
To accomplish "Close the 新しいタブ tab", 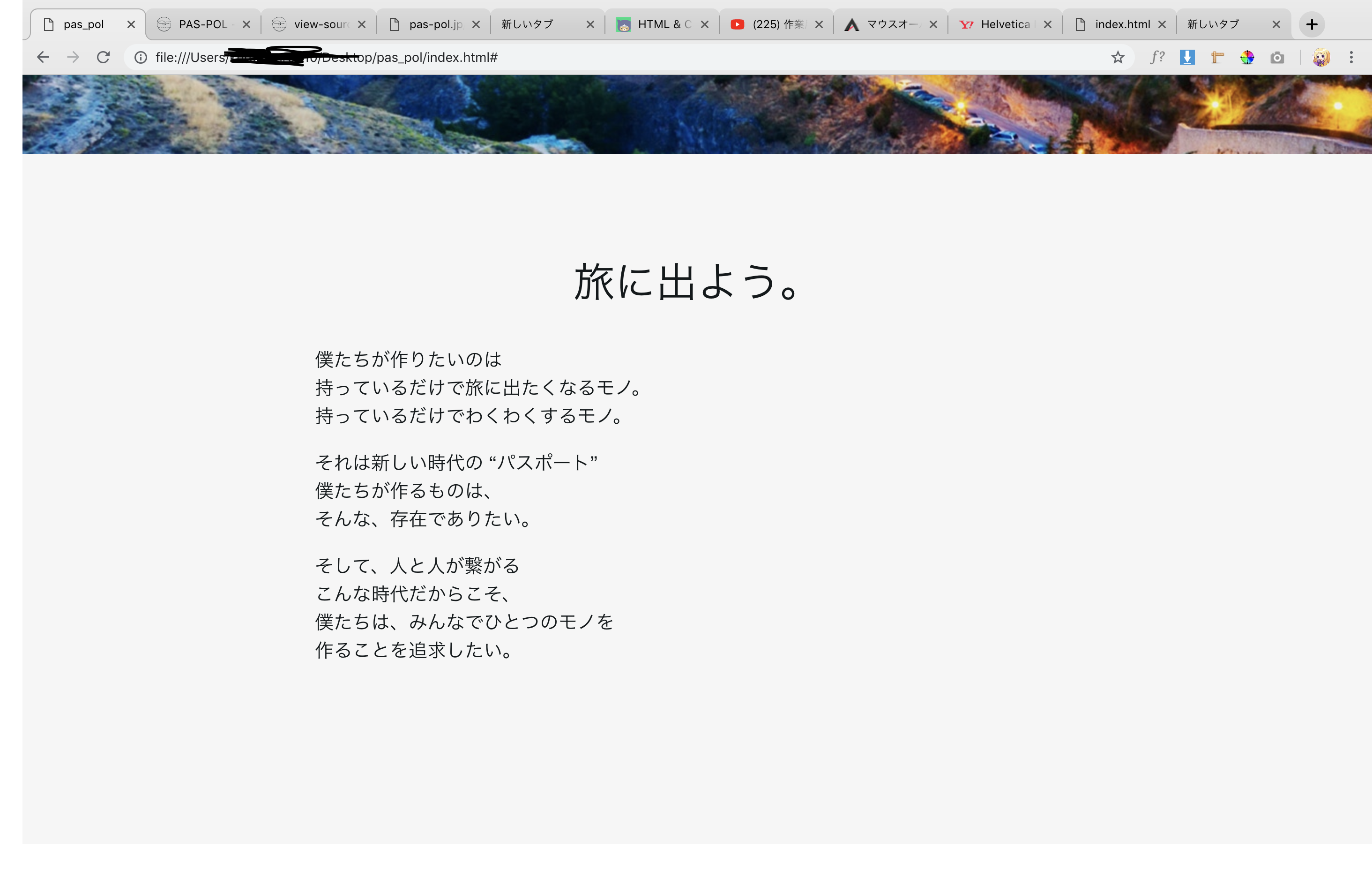I will tap(590, 24).
